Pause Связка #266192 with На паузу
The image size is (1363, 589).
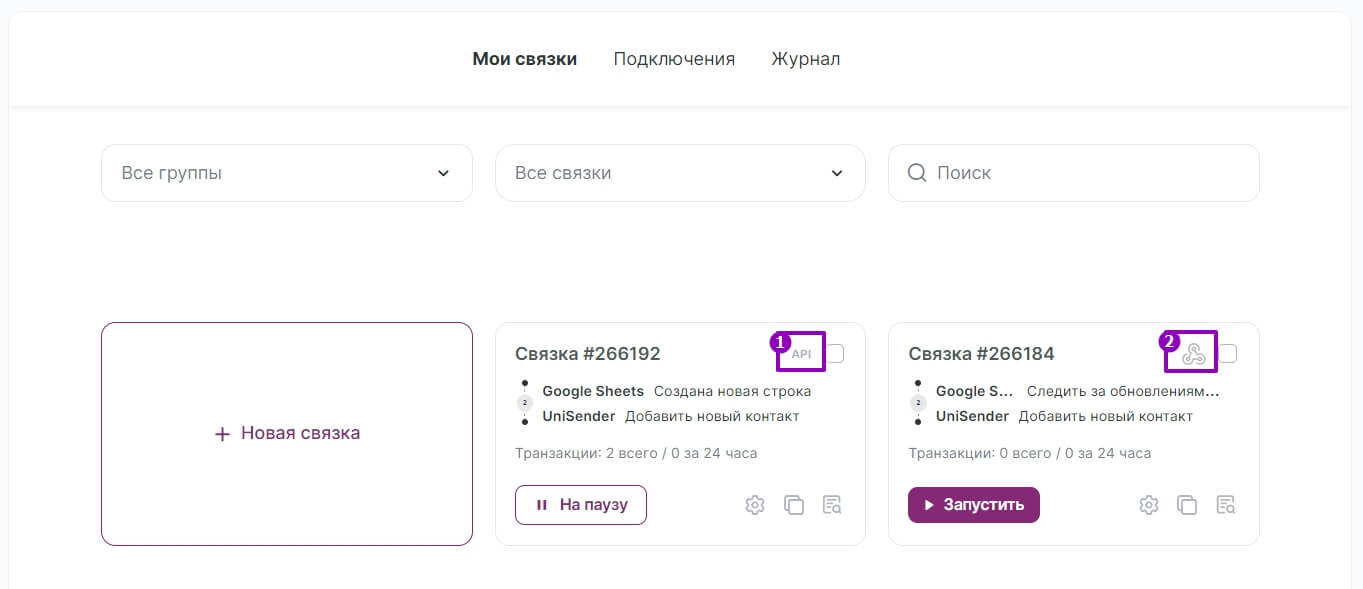coord(581,505)
